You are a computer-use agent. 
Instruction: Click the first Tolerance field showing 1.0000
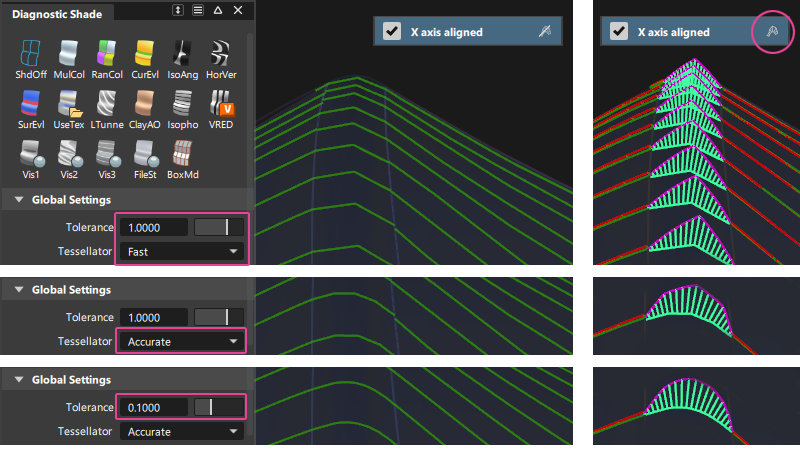154,227
